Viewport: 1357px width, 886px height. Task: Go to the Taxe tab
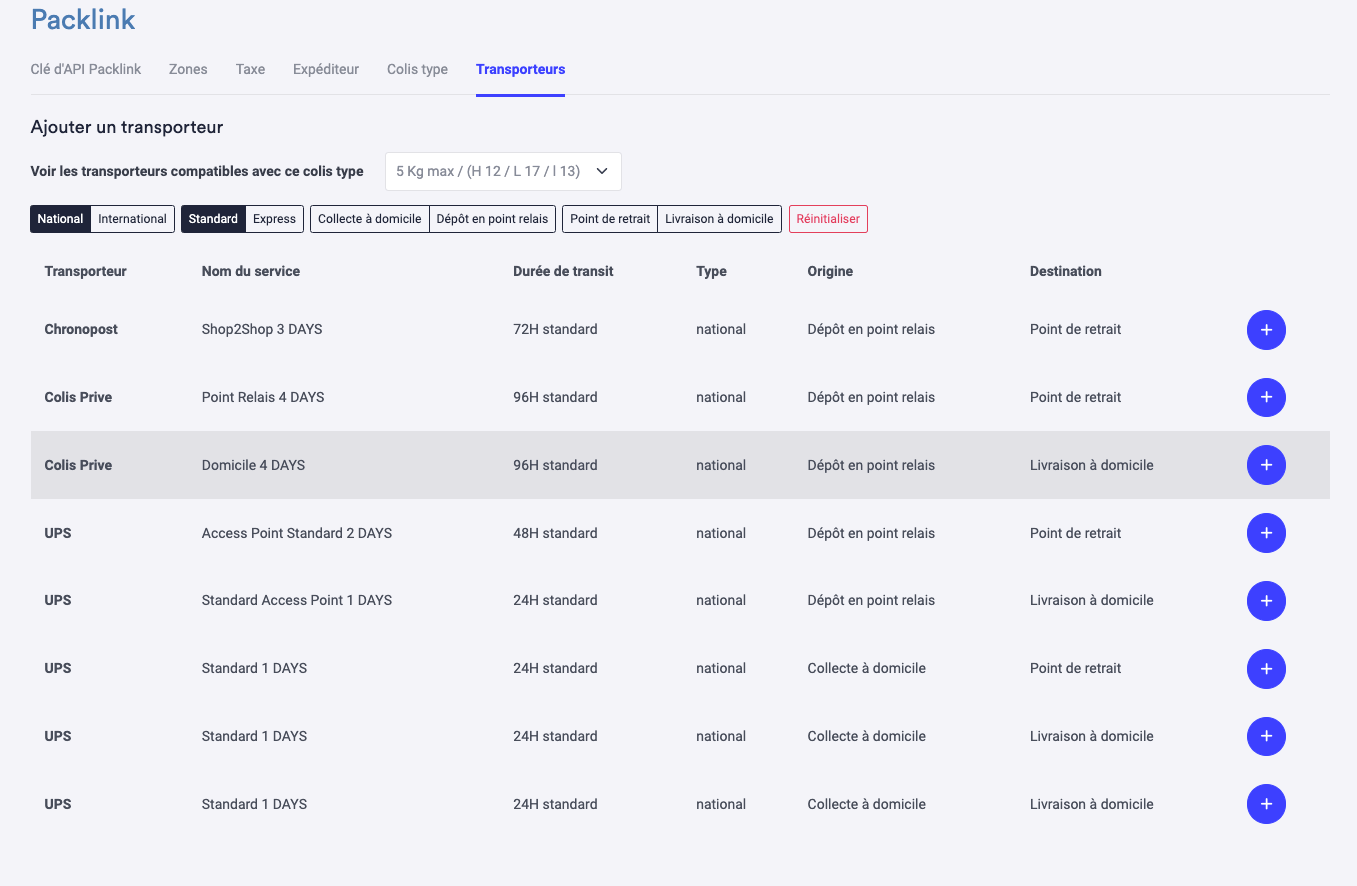coord(250,69)
